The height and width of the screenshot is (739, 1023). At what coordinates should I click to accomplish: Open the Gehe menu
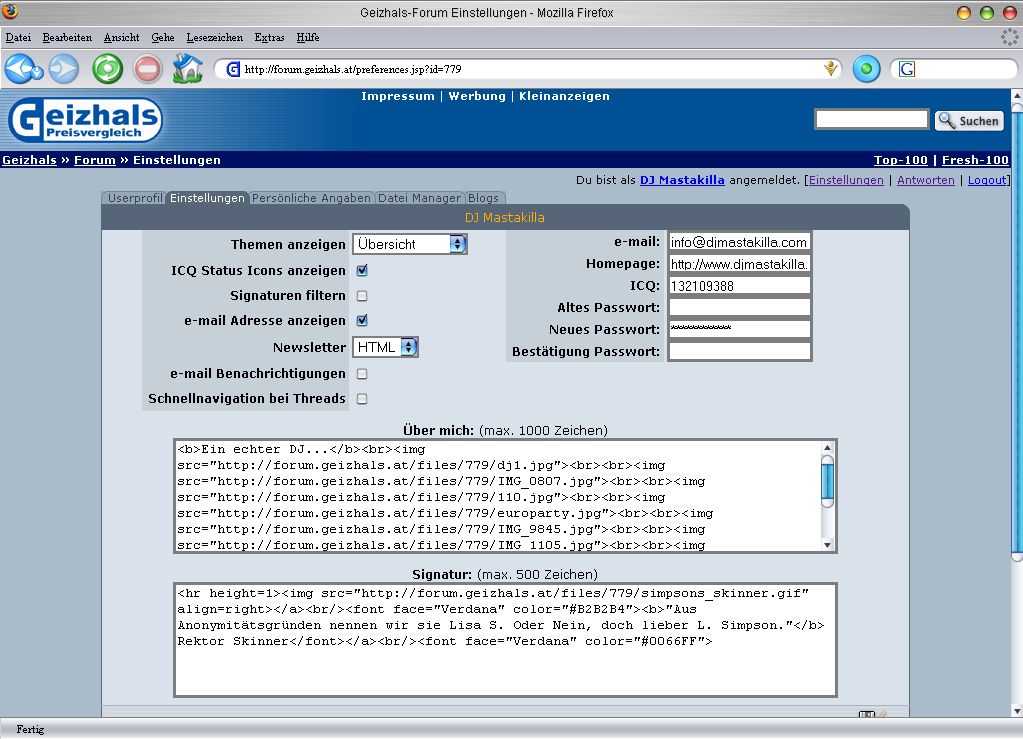tap(162, 37)
